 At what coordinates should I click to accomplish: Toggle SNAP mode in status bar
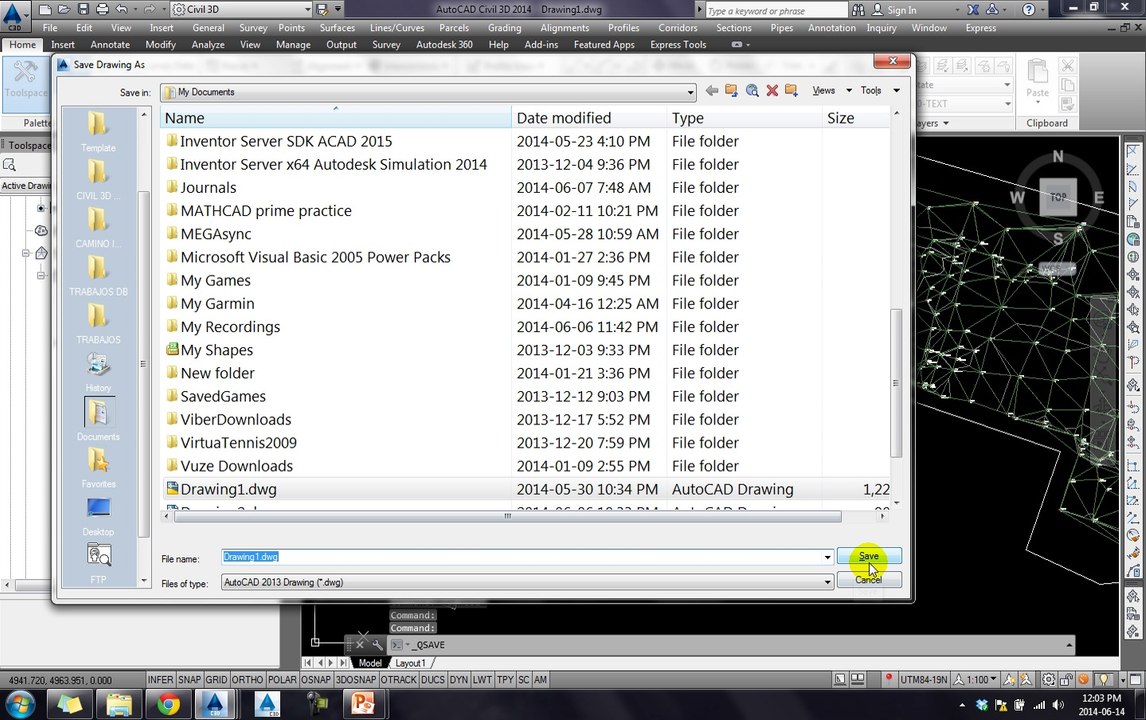[x=189, y=679]
